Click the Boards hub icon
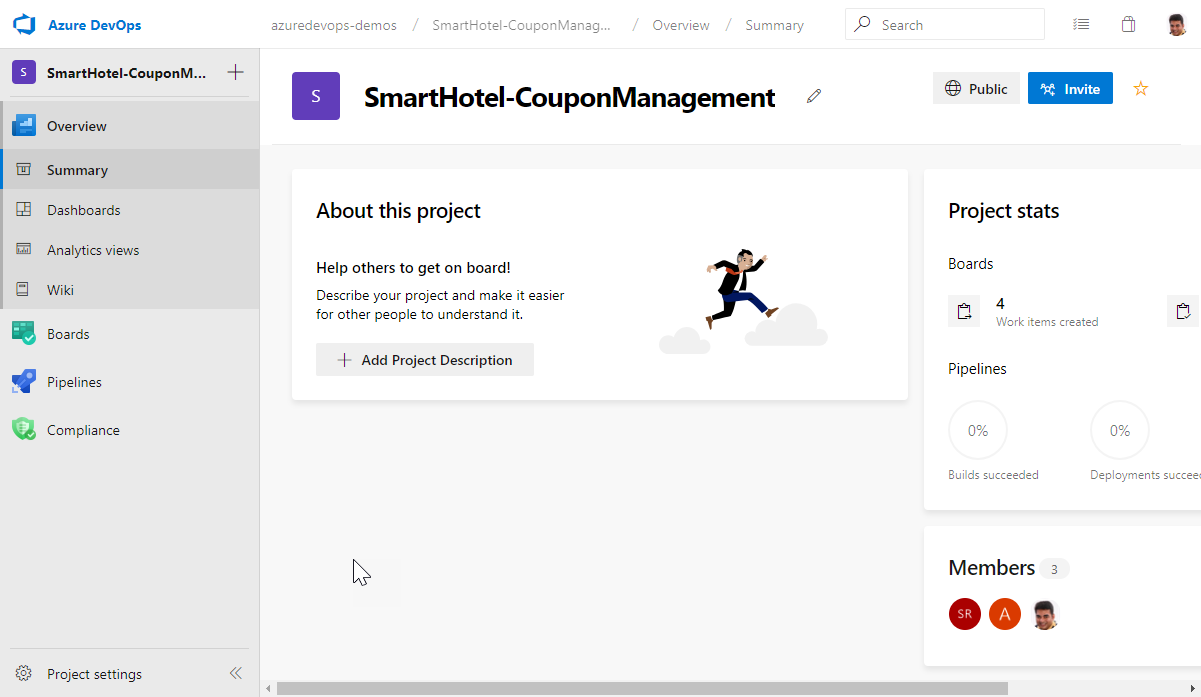1201x697 pixels. [24, 334]
